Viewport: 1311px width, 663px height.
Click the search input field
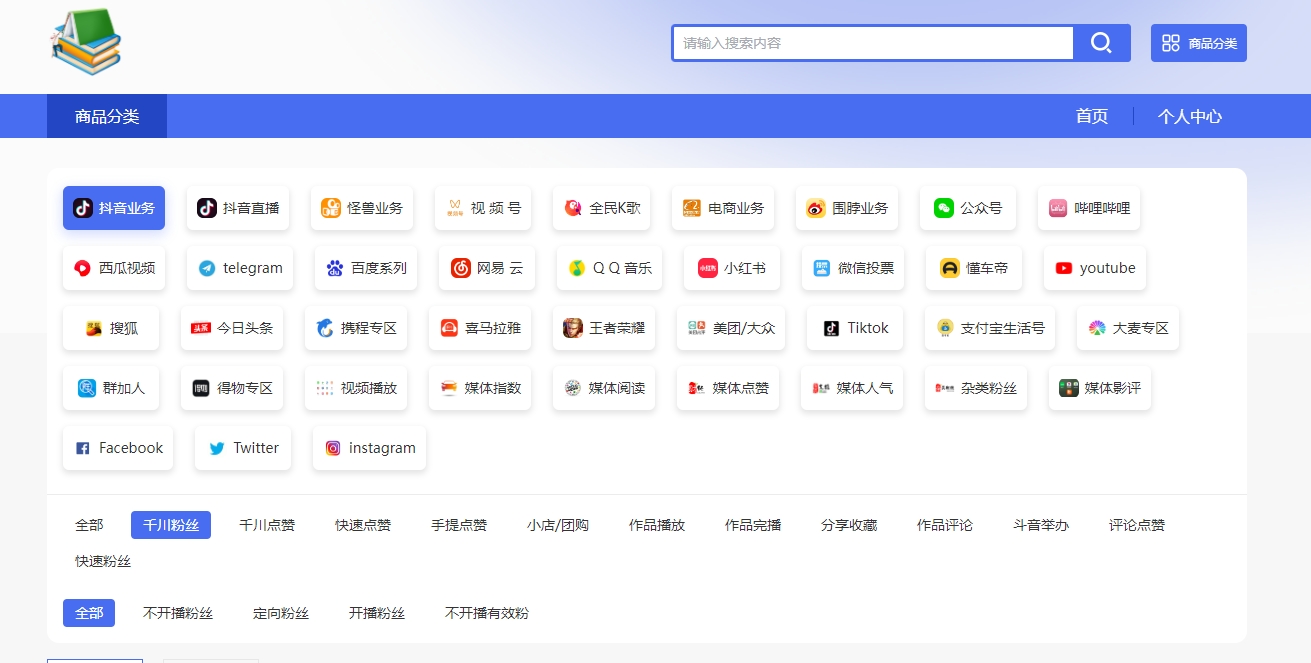tap(873, 43)
